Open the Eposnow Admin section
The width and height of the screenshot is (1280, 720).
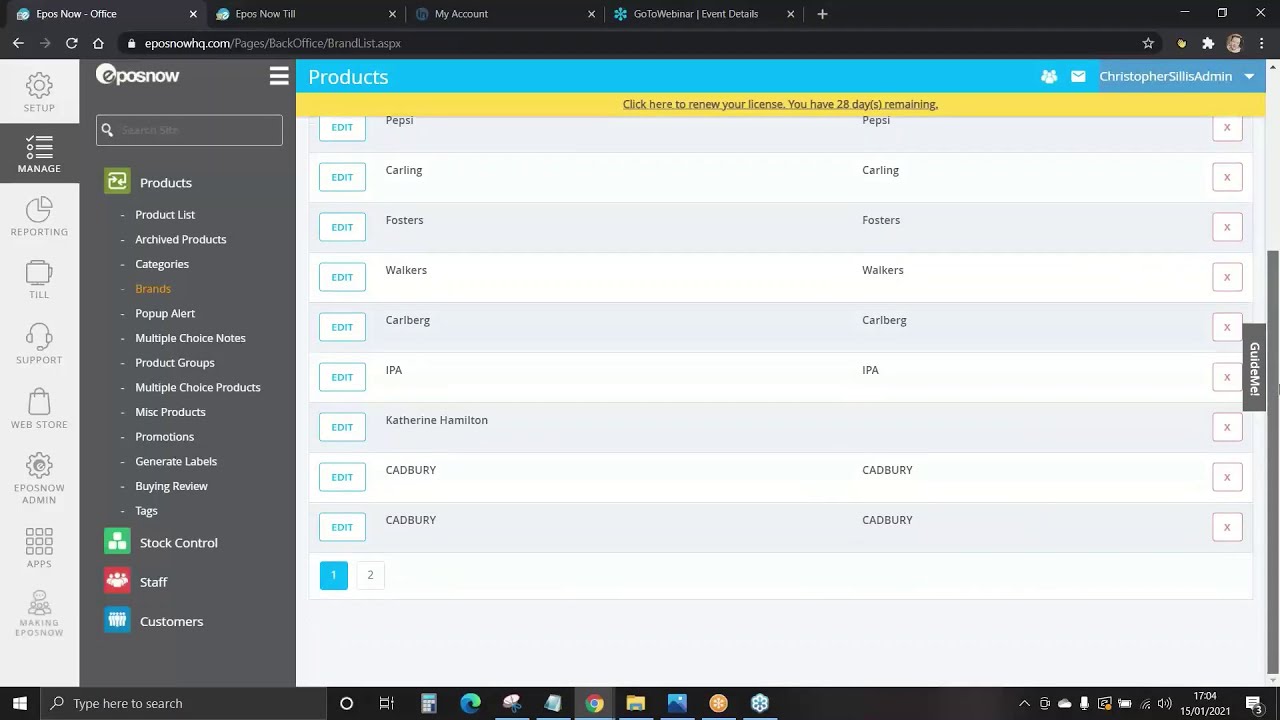(39, 478)
